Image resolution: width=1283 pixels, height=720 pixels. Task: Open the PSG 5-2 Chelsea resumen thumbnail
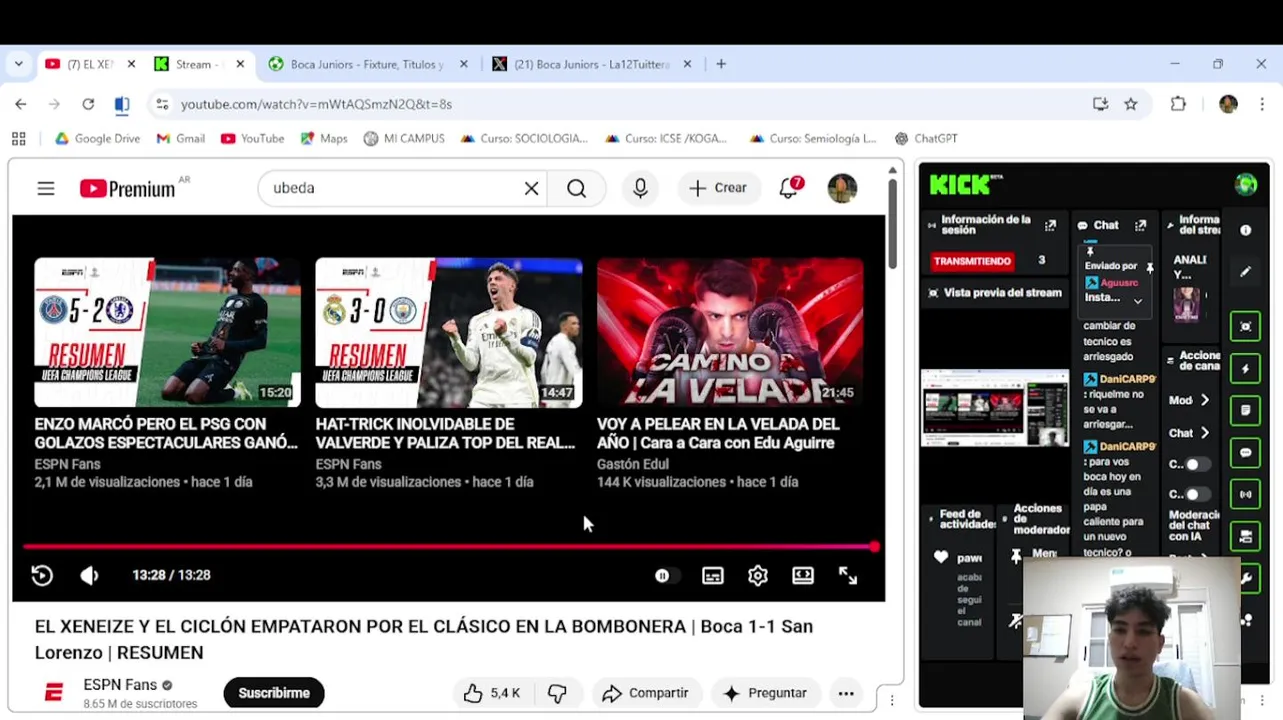pos(167,332)
